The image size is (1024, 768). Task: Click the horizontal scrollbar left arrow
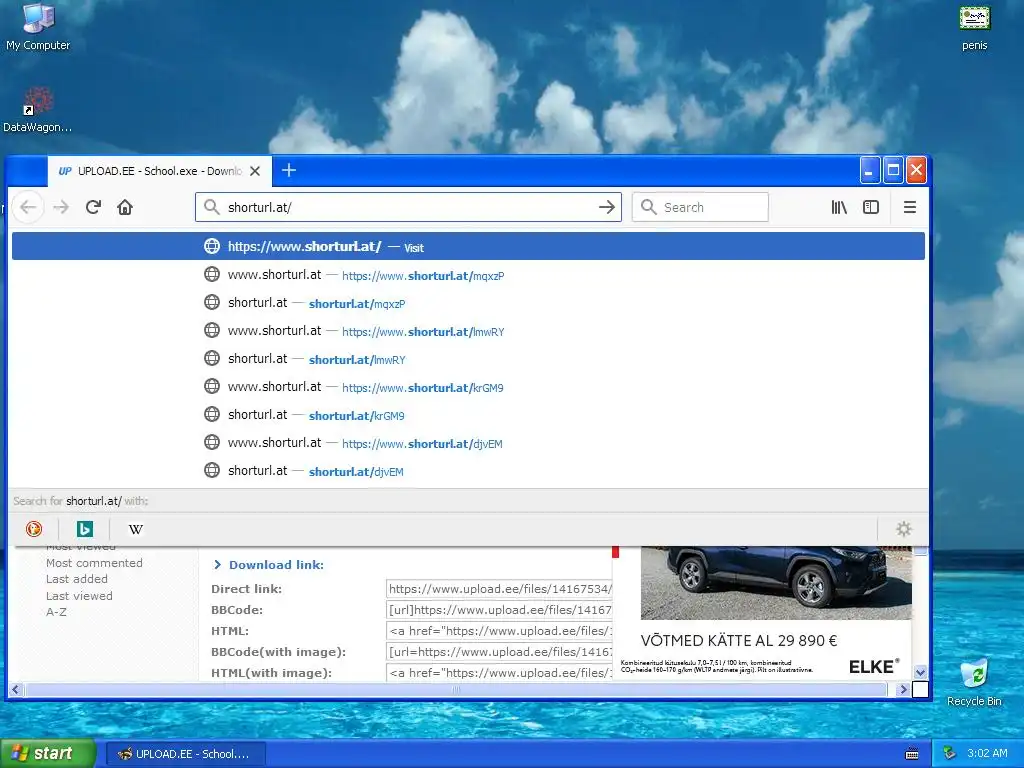16,689
